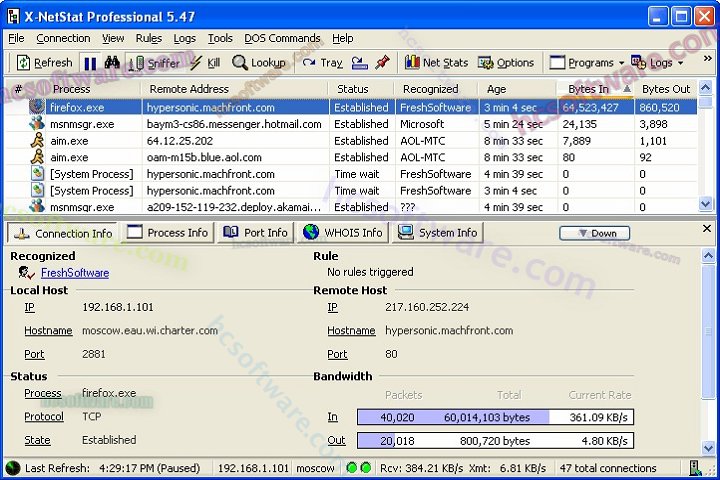Click the firefox.exe process icon
This screenshot has height=480, width=720.
pos(37,107)
